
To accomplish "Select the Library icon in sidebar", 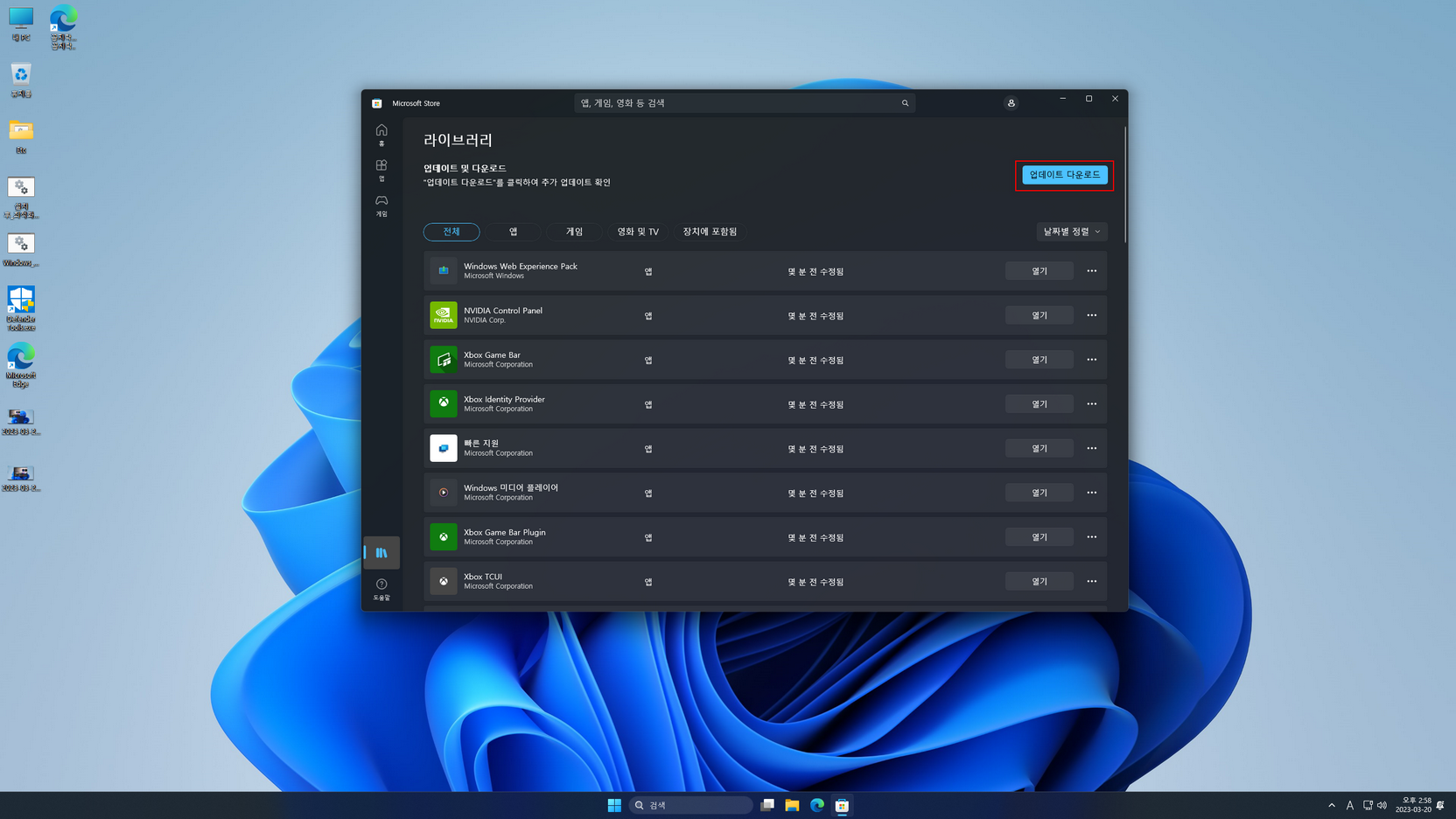I will 381,553.
